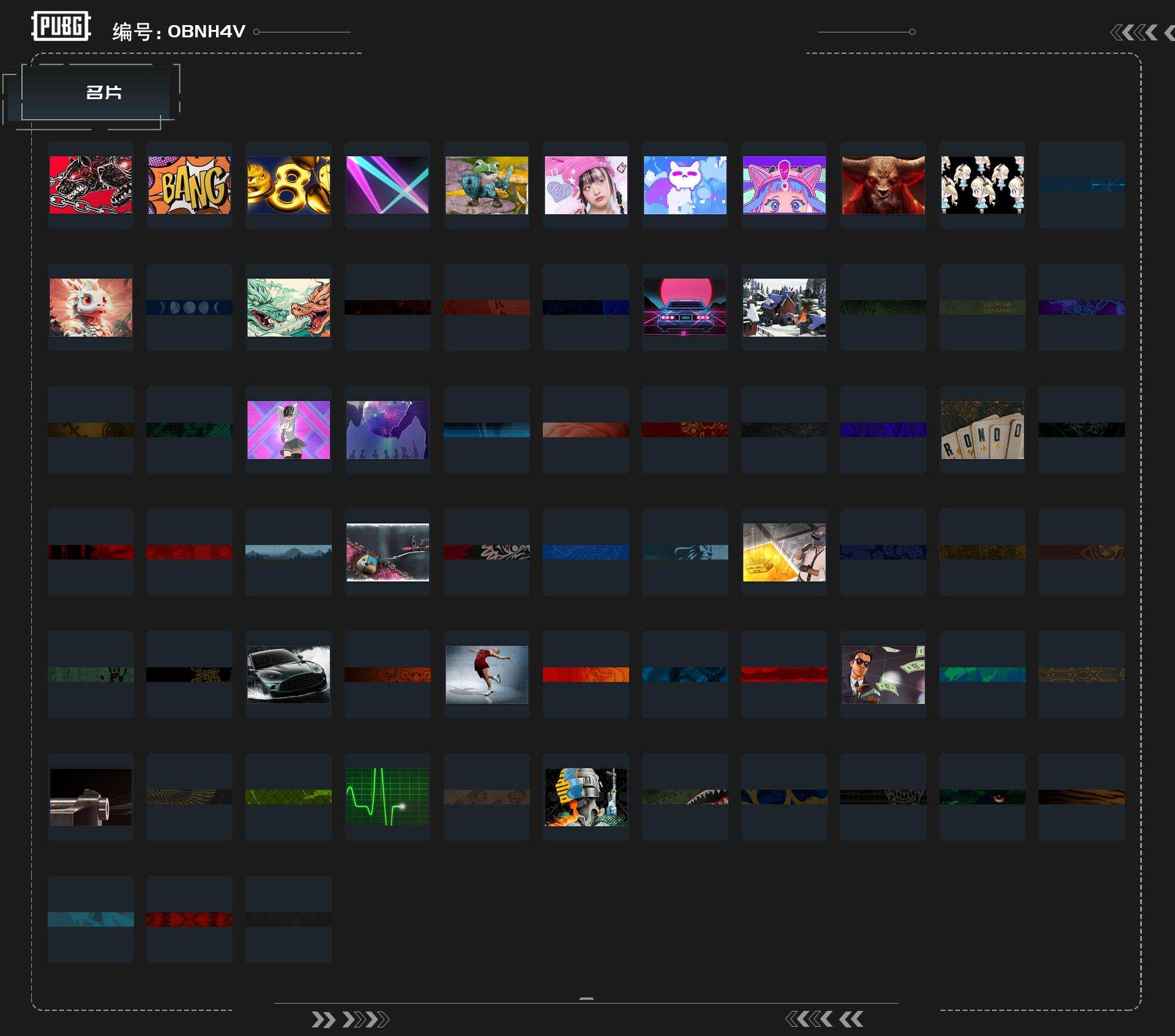Select the green handprint banner nameplate
The height and width of the screenshot is (1036, 1175).
tap(91, 674)
